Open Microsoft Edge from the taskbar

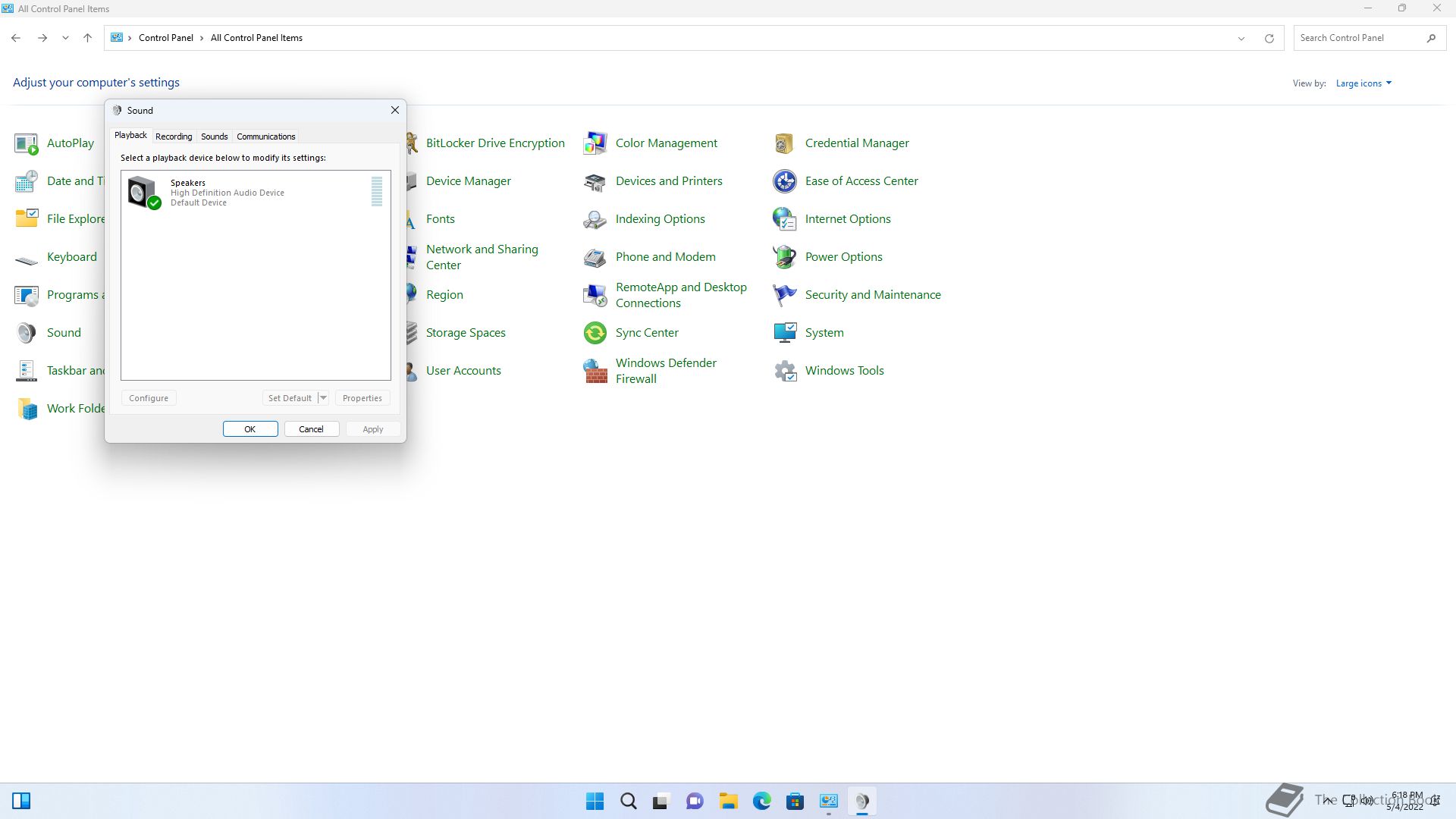pos(761,802)
